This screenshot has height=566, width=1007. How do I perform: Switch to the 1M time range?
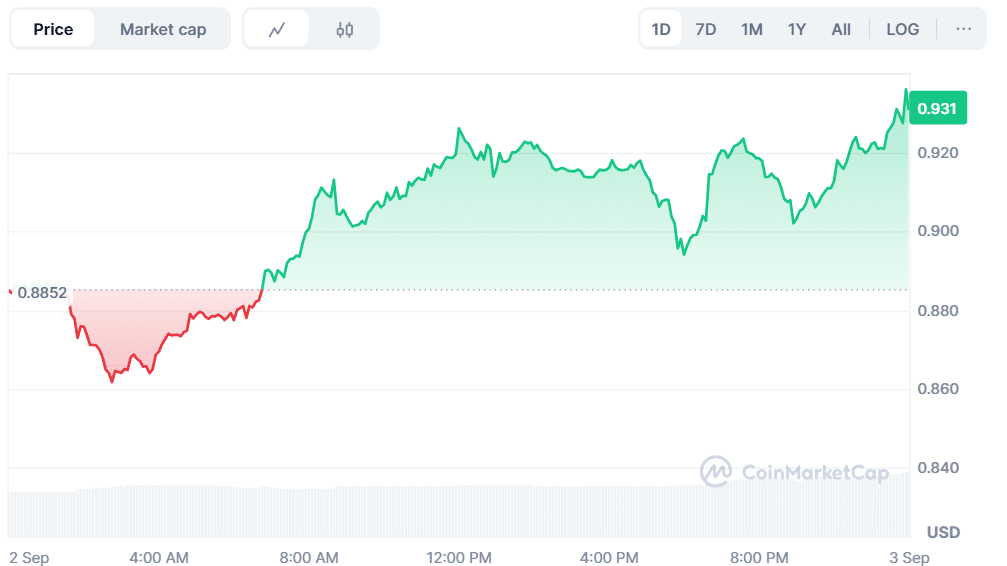(x=752, y=29)
